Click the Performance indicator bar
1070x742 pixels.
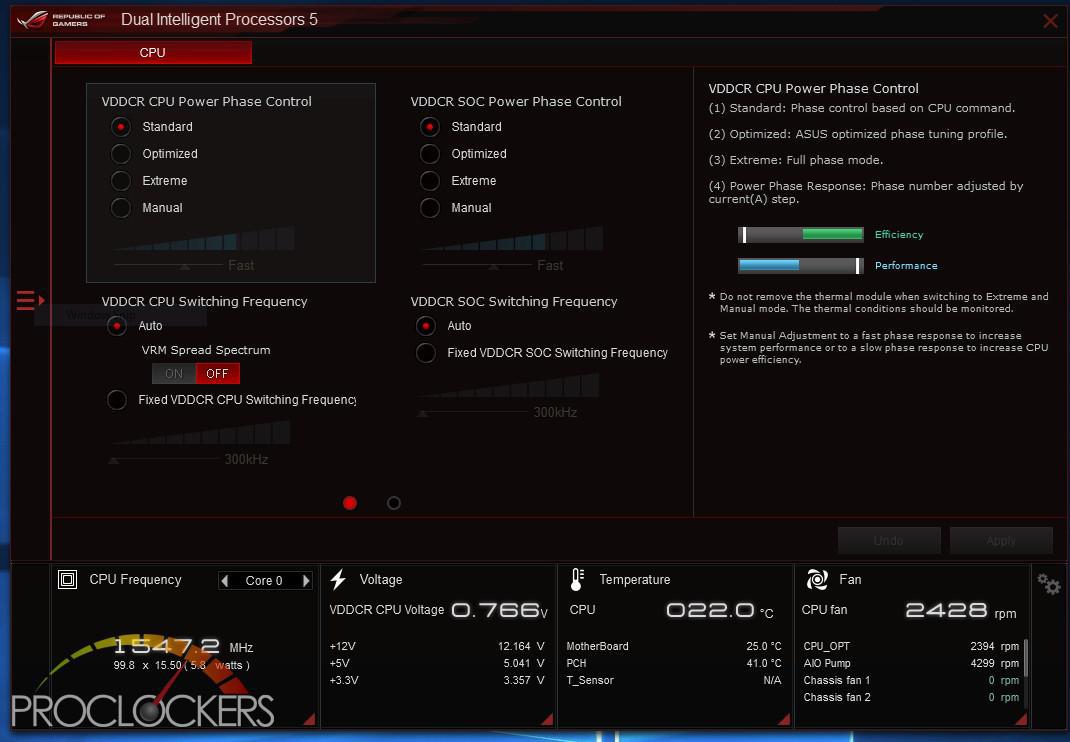point(801,266)
